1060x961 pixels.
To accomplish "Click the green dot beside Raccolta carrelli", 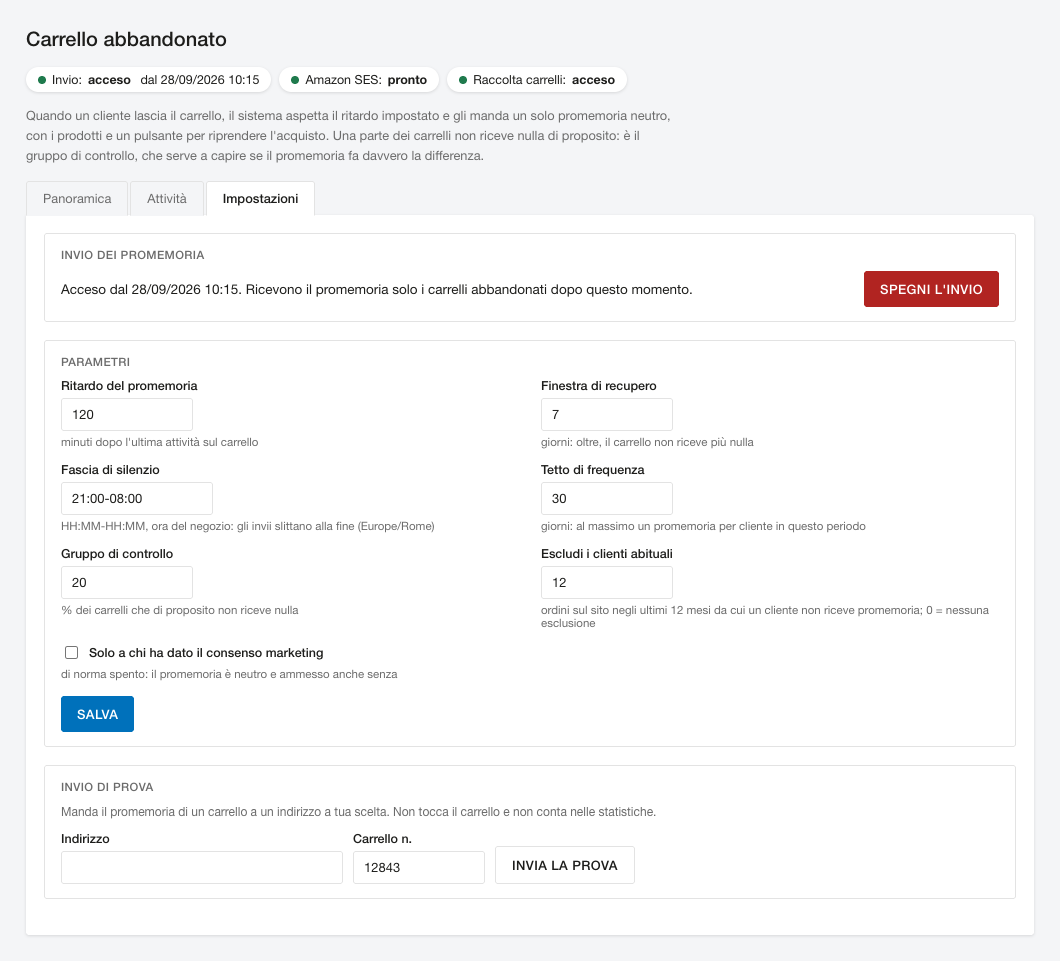I will point(463,80).
